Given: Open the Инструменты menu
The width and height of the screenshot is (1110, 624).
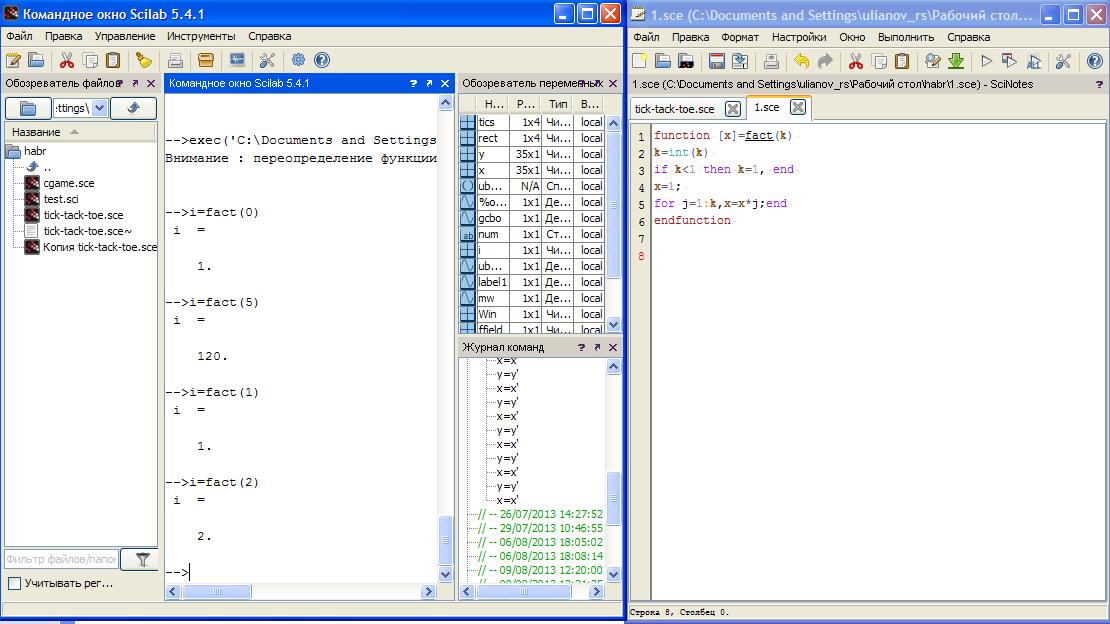Looking at the screenshot, I should 201,36.
